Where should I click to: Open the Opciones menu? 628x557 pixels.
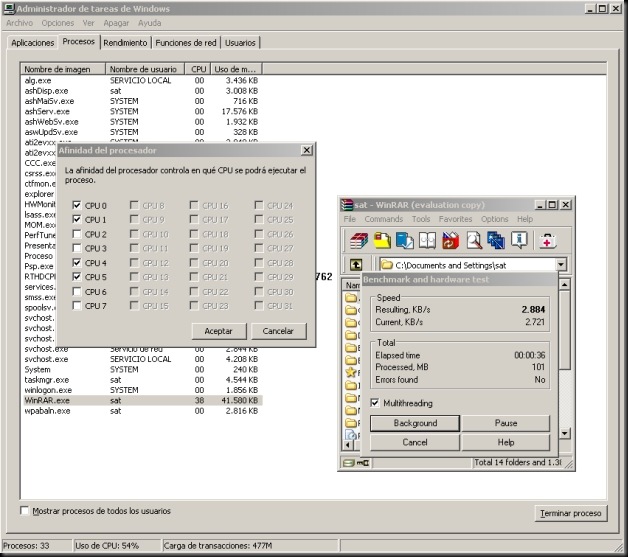58,23
